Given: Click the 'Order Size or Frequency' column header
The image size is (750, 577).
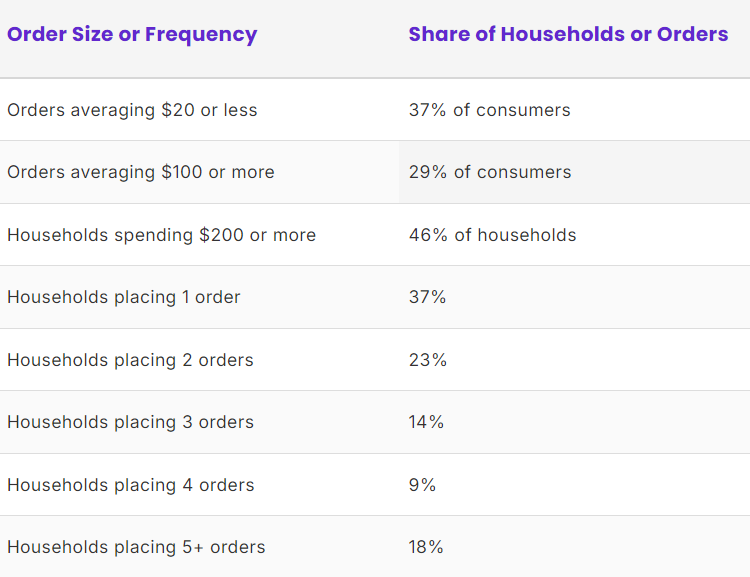Looking at the screenshot, I should [132, 35].
